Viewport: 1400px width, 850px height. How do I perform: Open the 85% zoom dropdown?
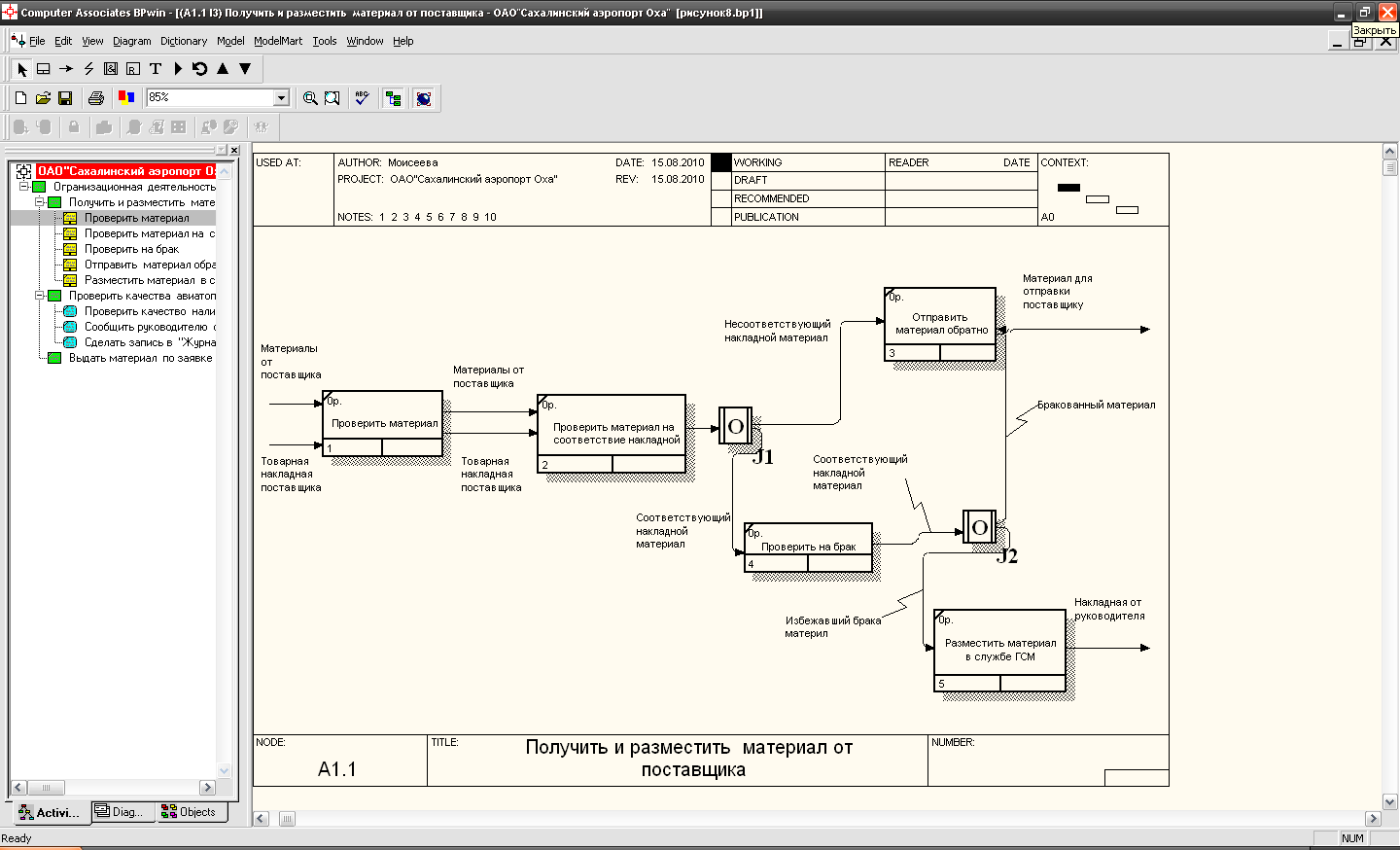click(x=281, y=97)
